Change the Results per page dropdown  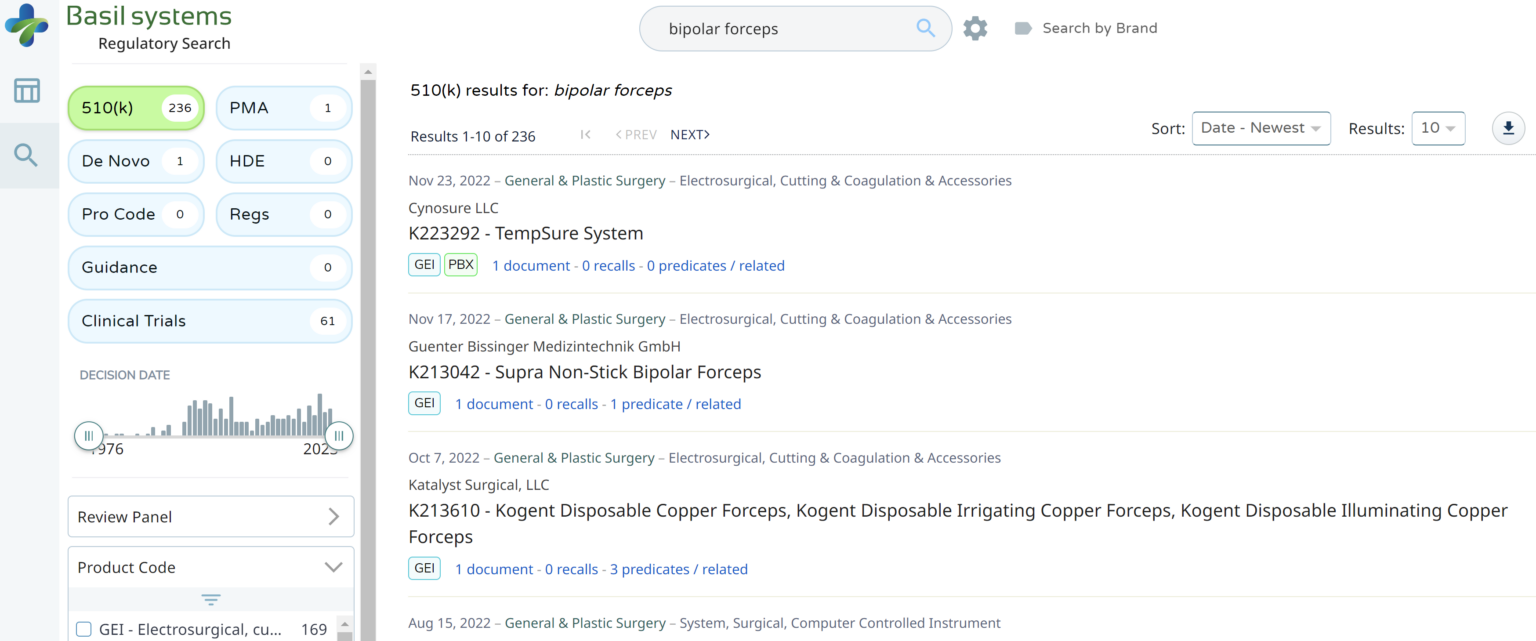point(1437,128)
